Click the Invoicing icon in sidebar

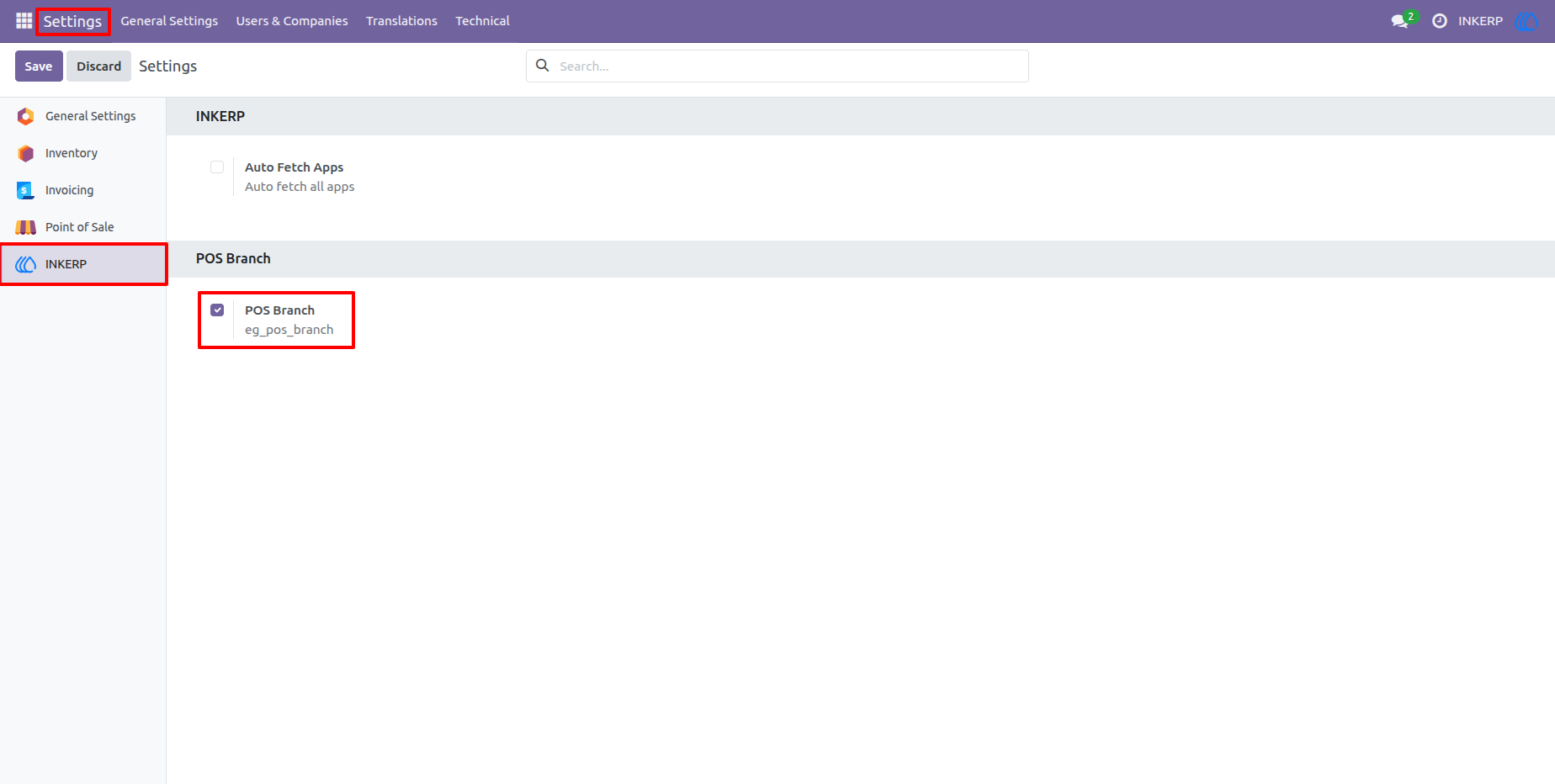tap(26, 190)
